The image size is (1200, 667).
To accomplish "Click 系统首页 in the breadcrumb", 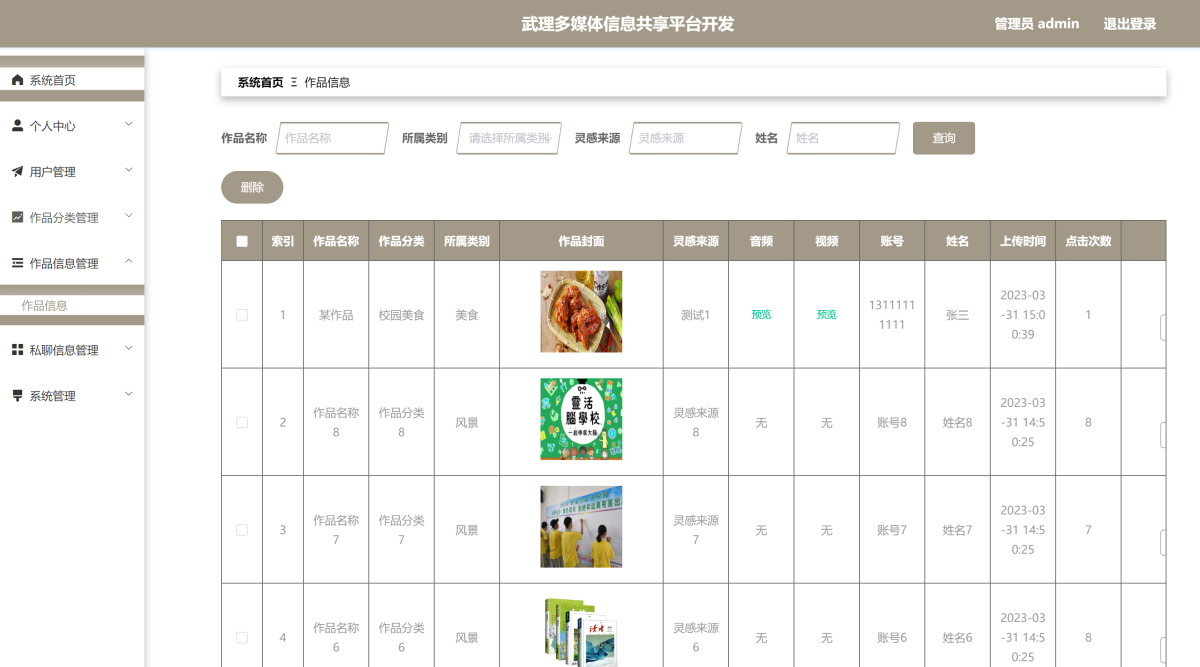I will (260, 82).
